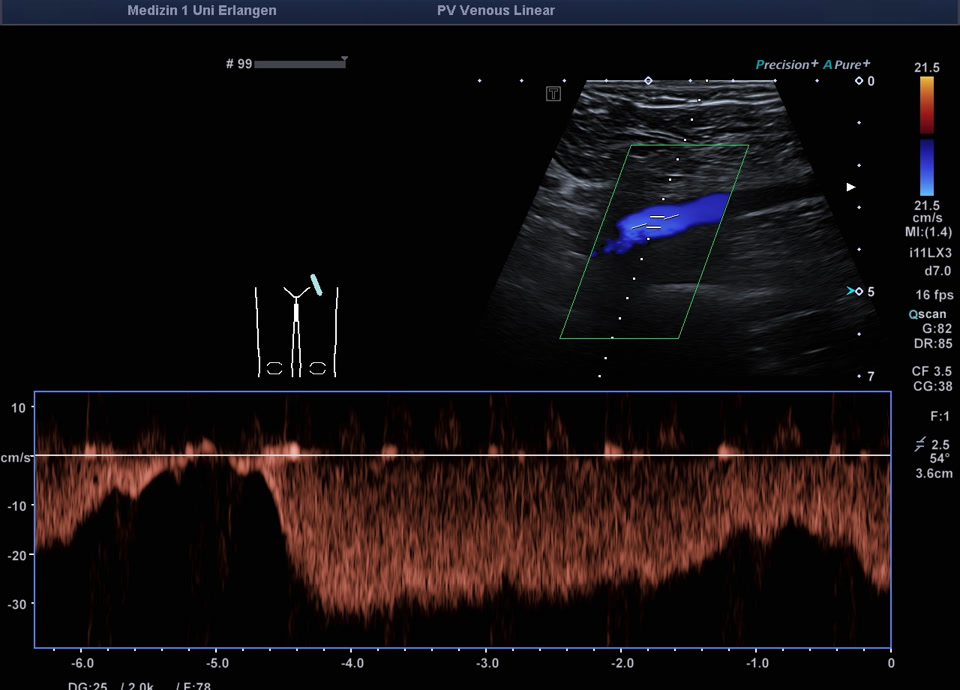Toggle the Precision+ imaging label
This screenshot has width=960, height=690.
tap(787, 65)
